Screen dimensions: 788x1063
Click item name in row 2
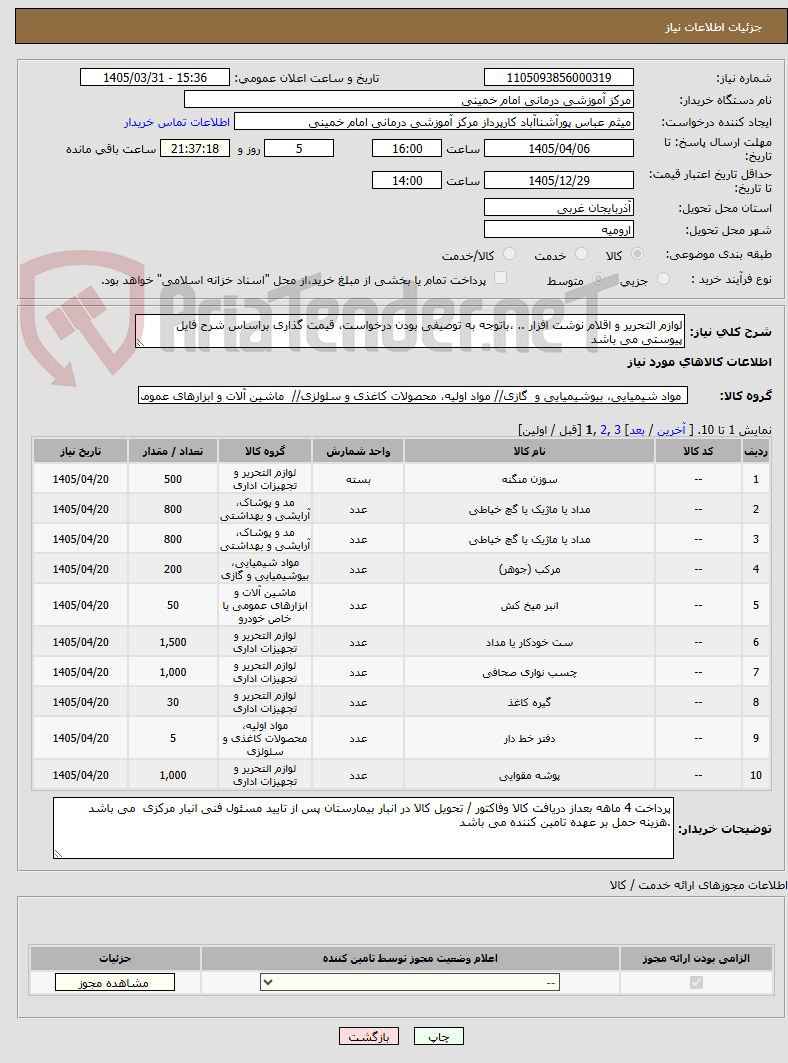(530, 509)
